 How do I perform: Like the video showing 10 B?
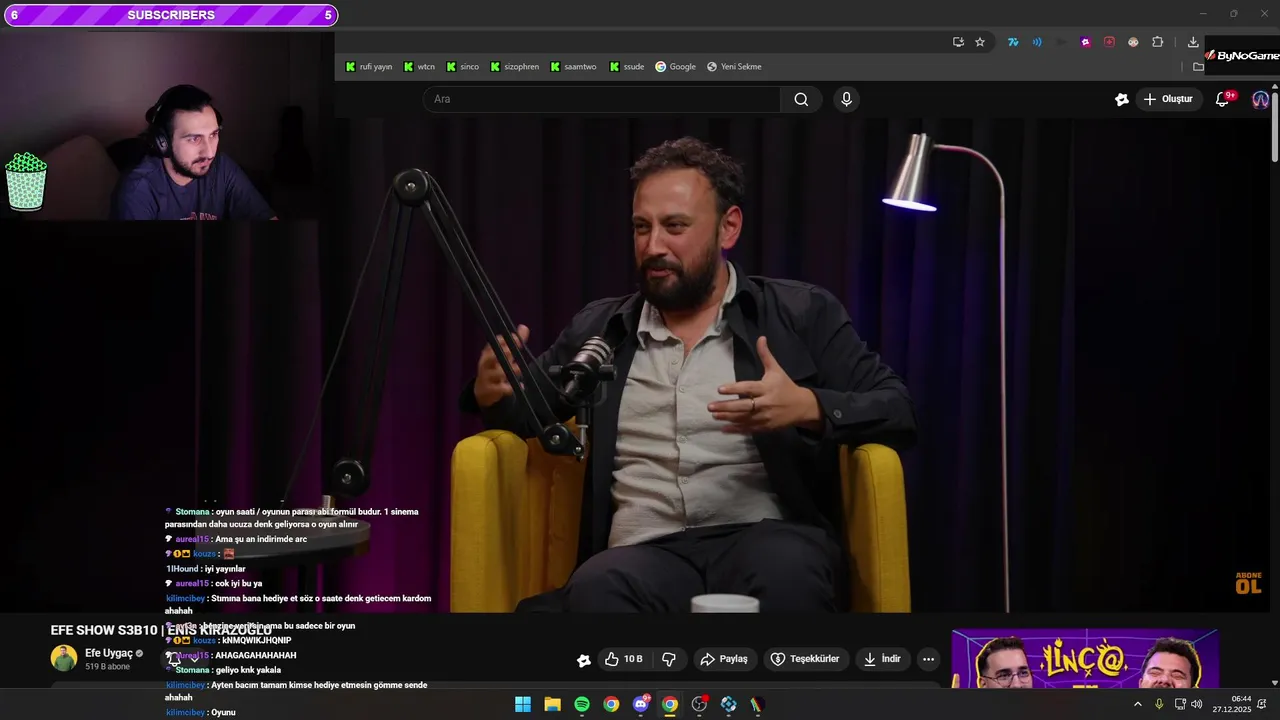[623, 659]
